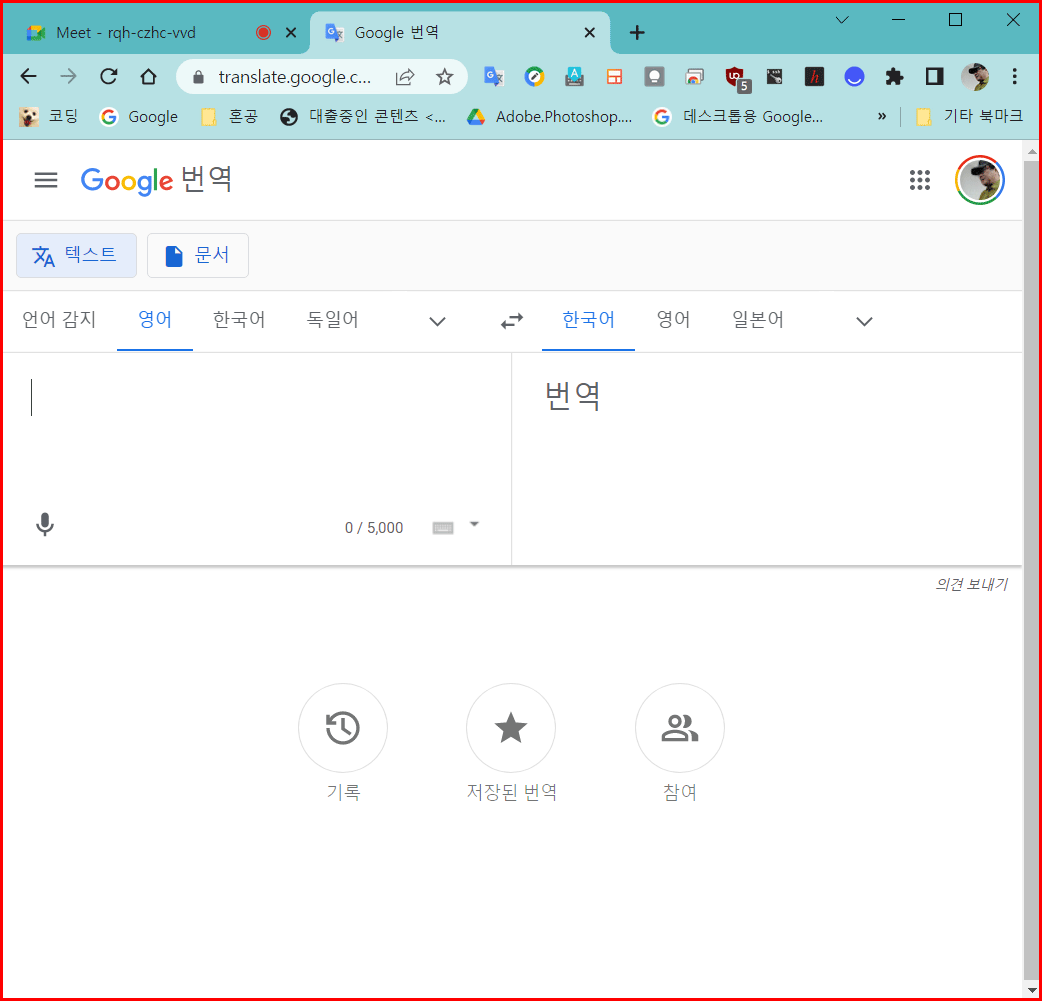
Task: Go to the browser home page
Action: click(x=148, y=76)
